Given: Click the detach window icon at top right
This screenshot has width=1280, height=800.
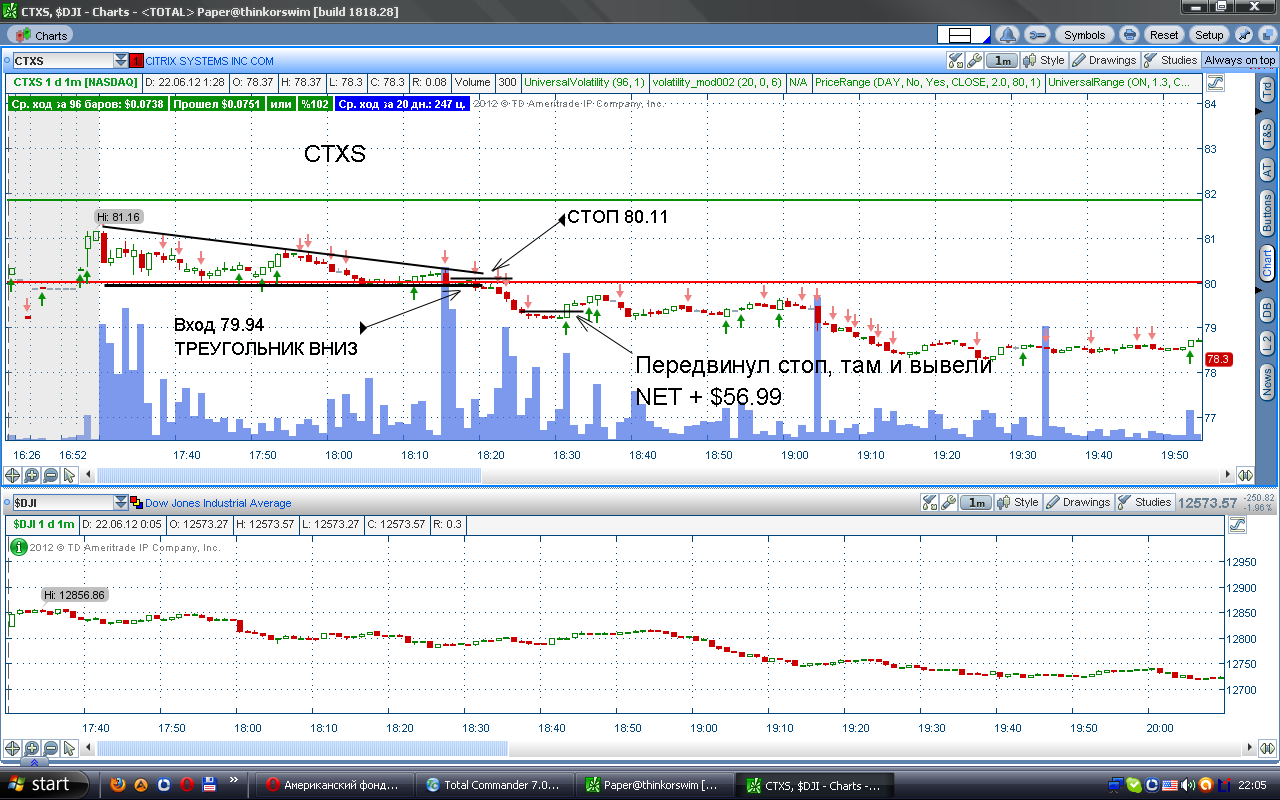Looking at the screenshot, I should pos(1266,35).
